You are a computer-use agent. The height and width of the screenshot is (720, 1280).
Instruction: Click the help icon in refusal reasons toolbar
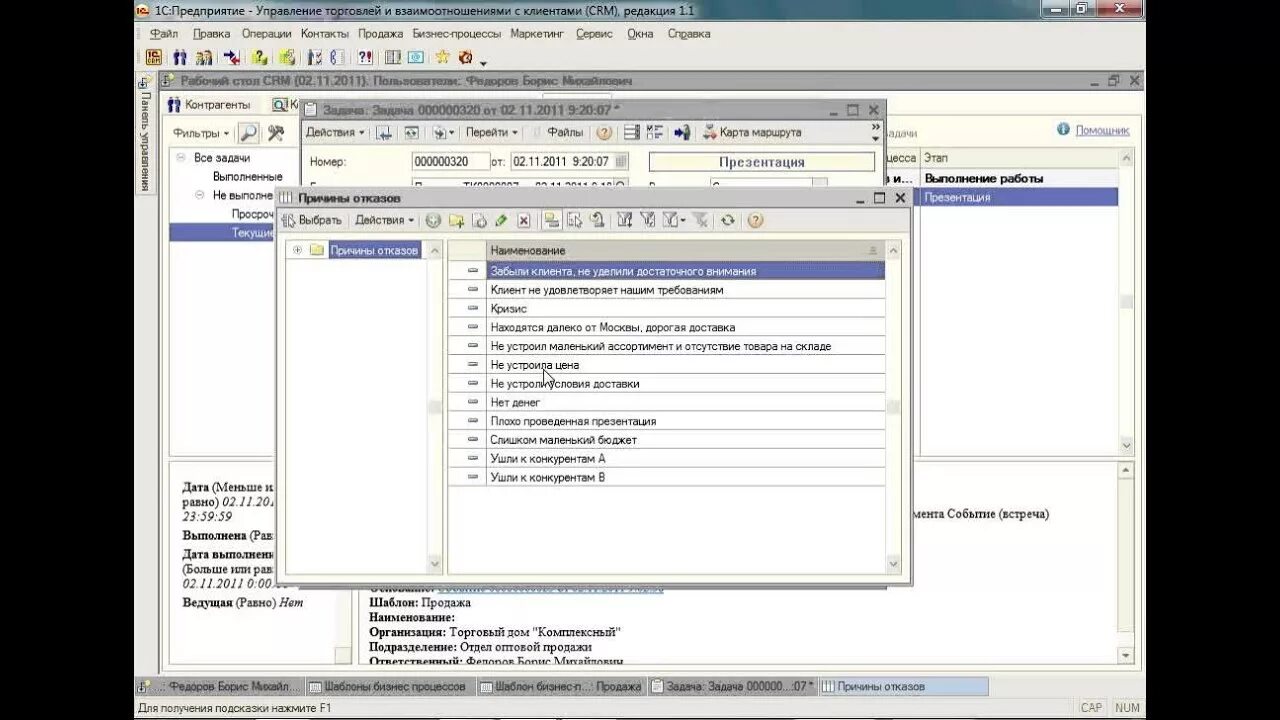pyautogui.click(x=755, y=220)
